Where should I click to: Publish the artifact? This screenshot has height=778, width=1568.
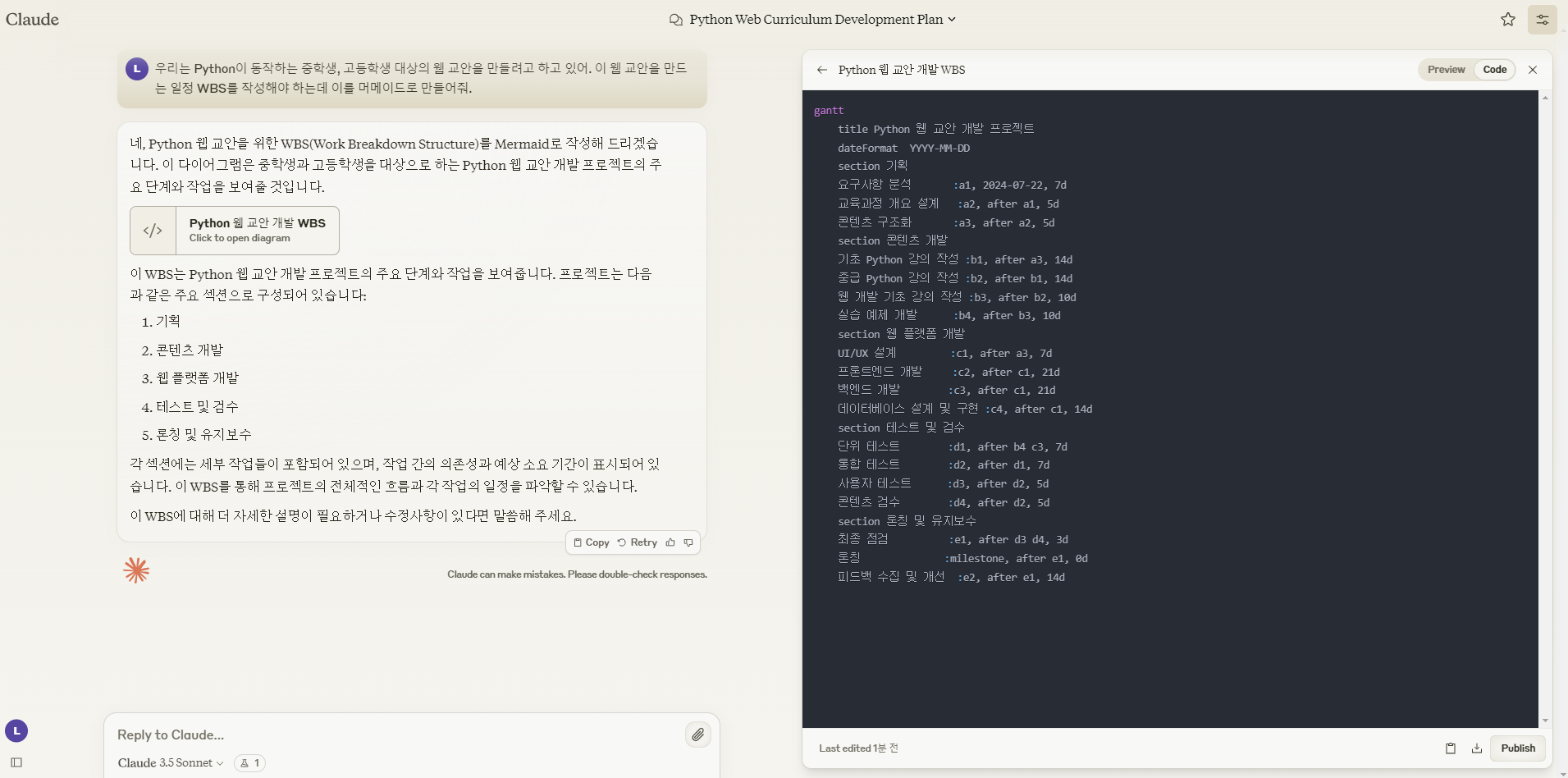tap(1517, 748)
